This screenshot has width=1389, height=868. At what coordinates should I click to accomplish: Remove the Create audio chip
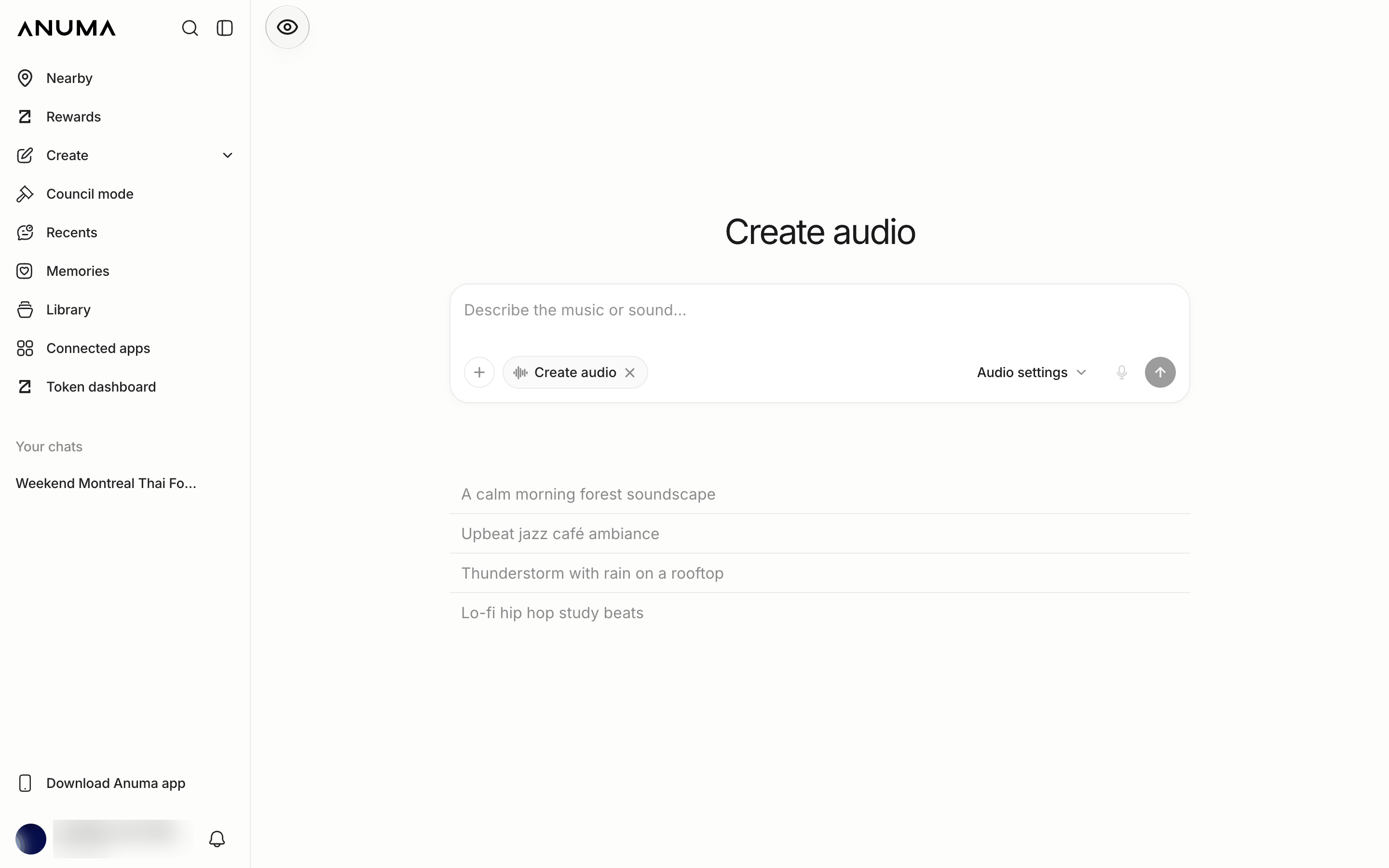click(x=630, y=373)
